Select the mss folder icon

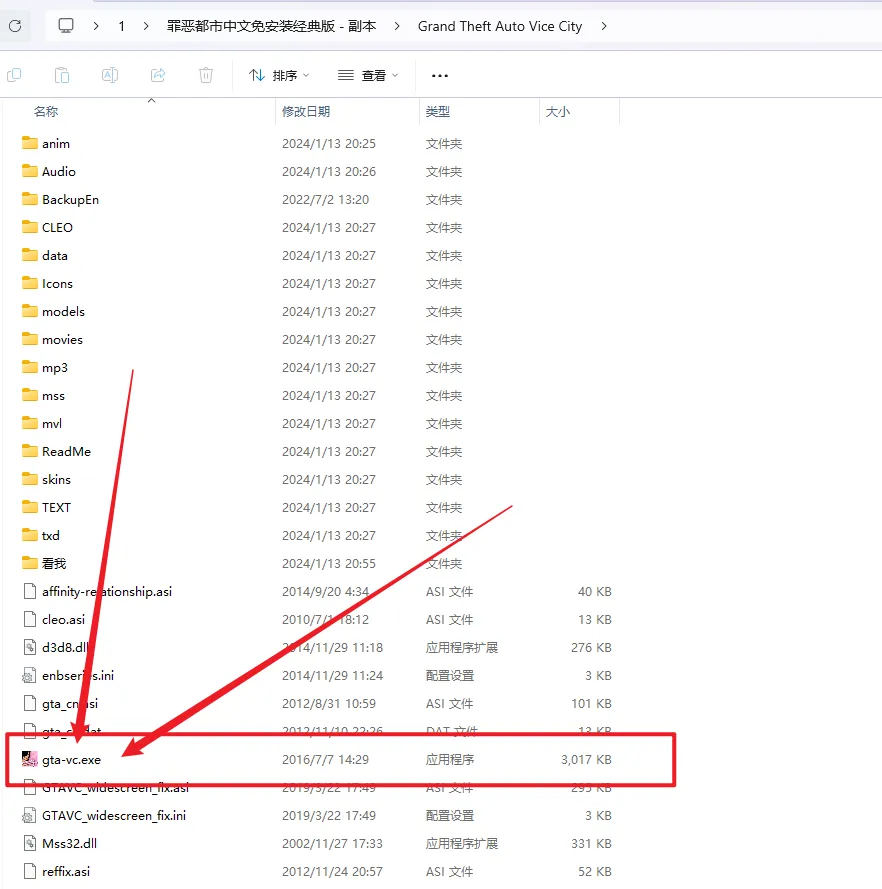pos(29,395)
